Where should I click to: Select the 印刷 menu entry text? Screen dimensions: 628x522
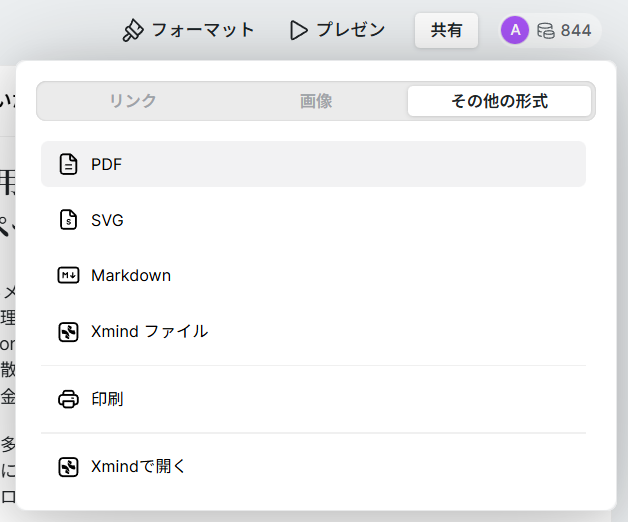107,399
